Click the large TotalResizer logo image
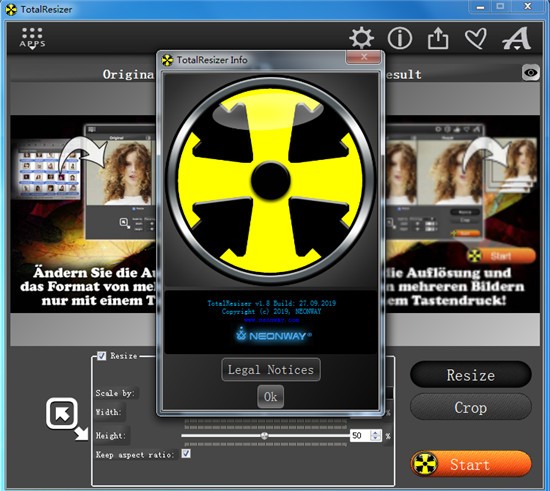 click(270, 180)
